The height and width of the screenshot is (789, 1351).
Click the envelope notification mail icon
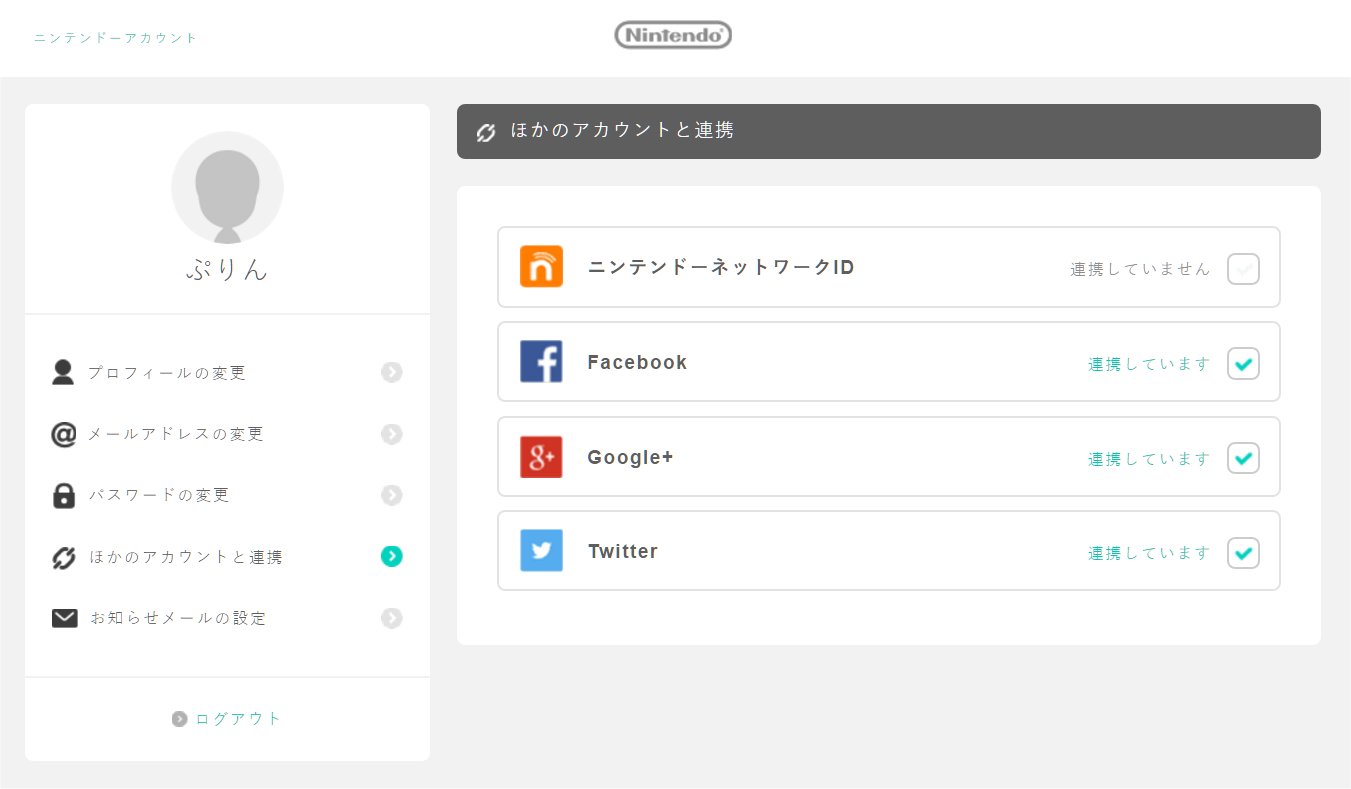click(x=64, y=618)
